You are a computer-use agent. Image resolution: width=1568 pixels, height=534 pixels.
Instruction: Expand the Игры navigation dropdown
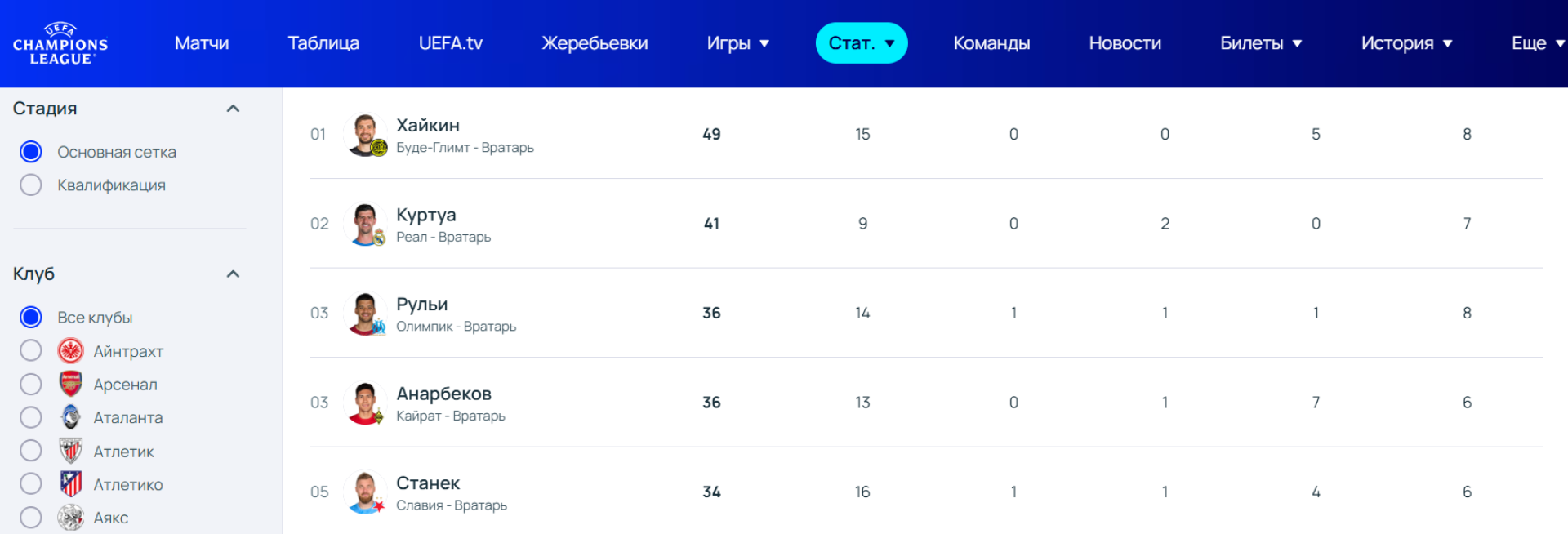(737, 43)
